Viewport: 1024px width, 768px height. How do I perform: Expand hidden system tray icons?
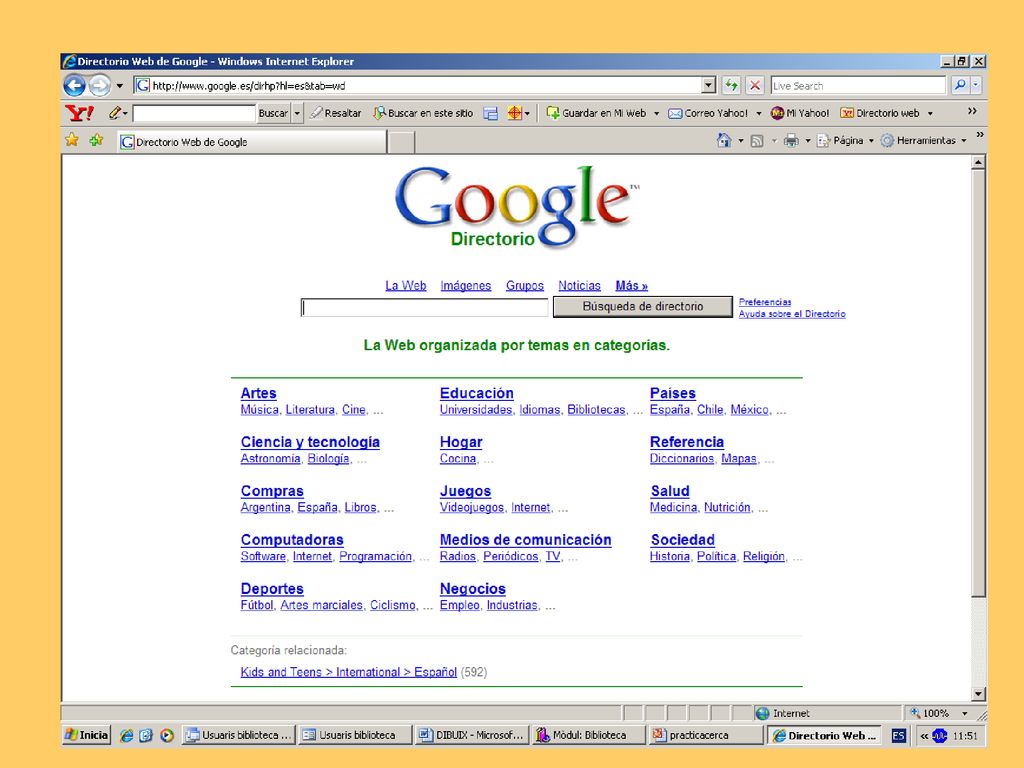tap(923, 736)
